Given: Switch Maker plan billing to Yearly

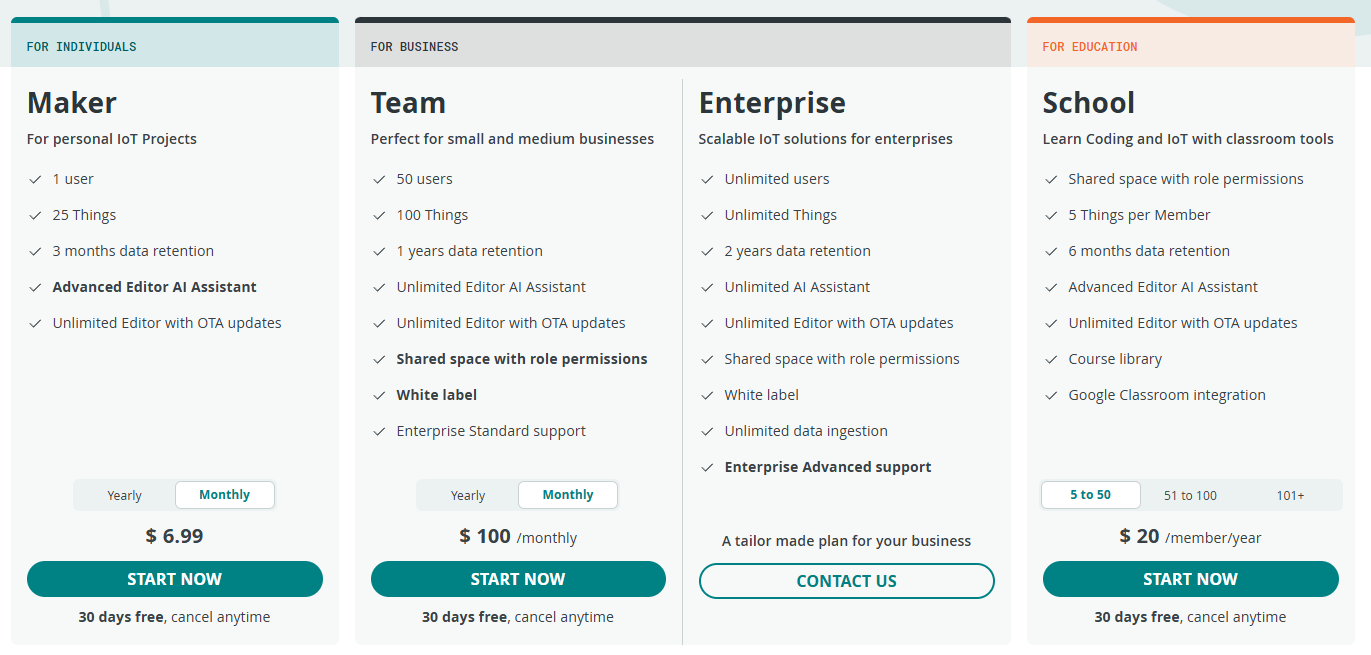Looking at the screenshot, I should (125, 495).
